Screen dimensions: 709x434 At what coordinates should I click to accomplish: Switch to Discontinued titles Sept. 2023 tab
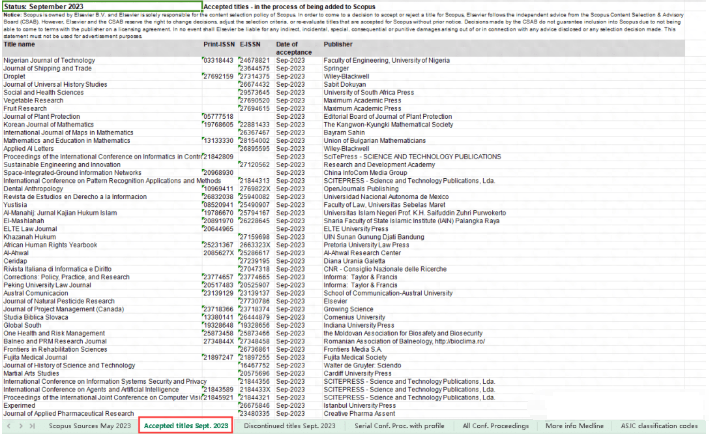(289, 426)
